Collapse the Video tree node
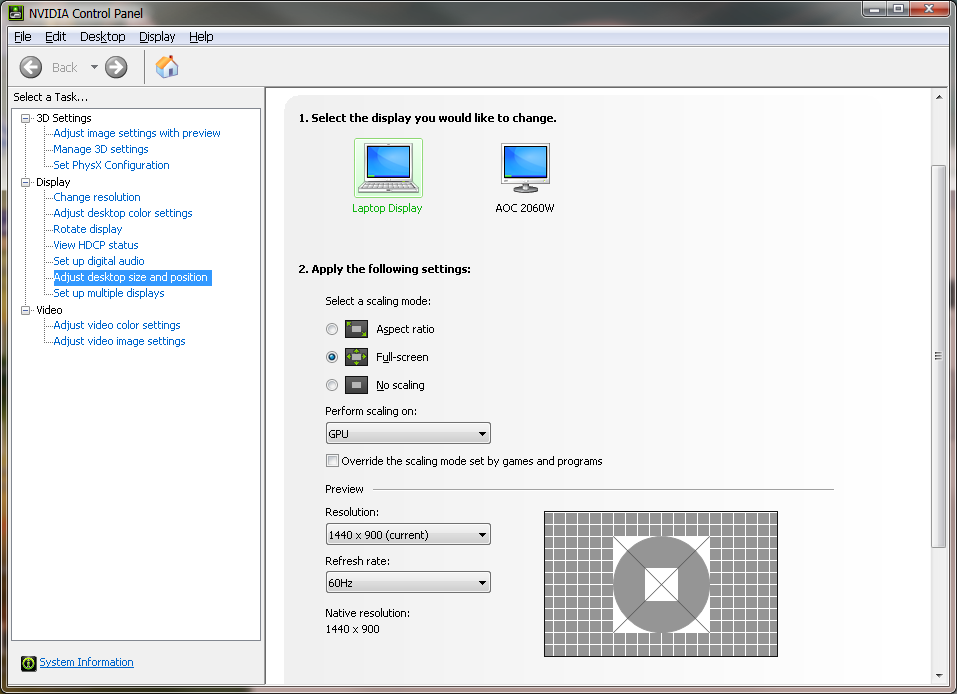The image size is (957, 694). pyautogui.click(x=26, y=310)
